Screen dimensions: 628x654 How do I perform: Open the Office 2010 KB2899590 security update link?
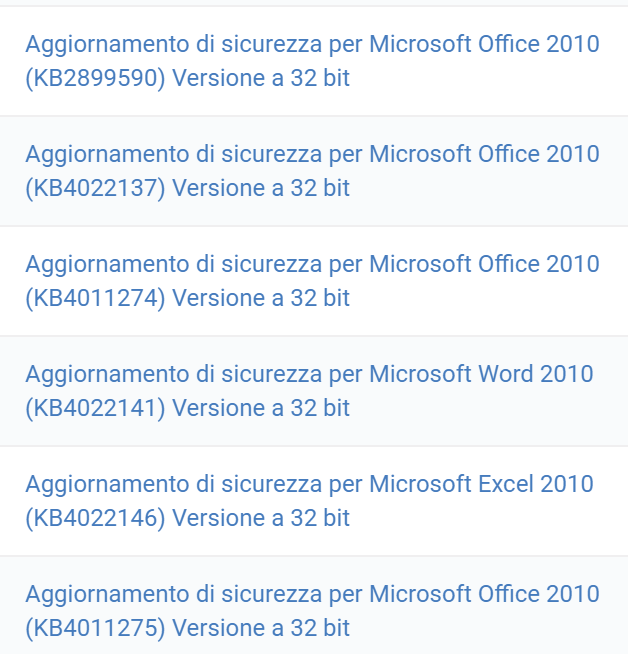tap(312, 61)
